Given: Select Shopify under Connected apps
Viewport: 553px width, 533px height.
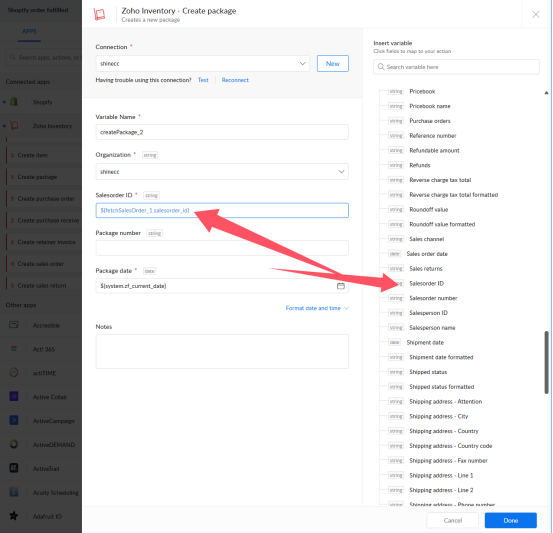Looking at the screenshot, I should [42, 102].
